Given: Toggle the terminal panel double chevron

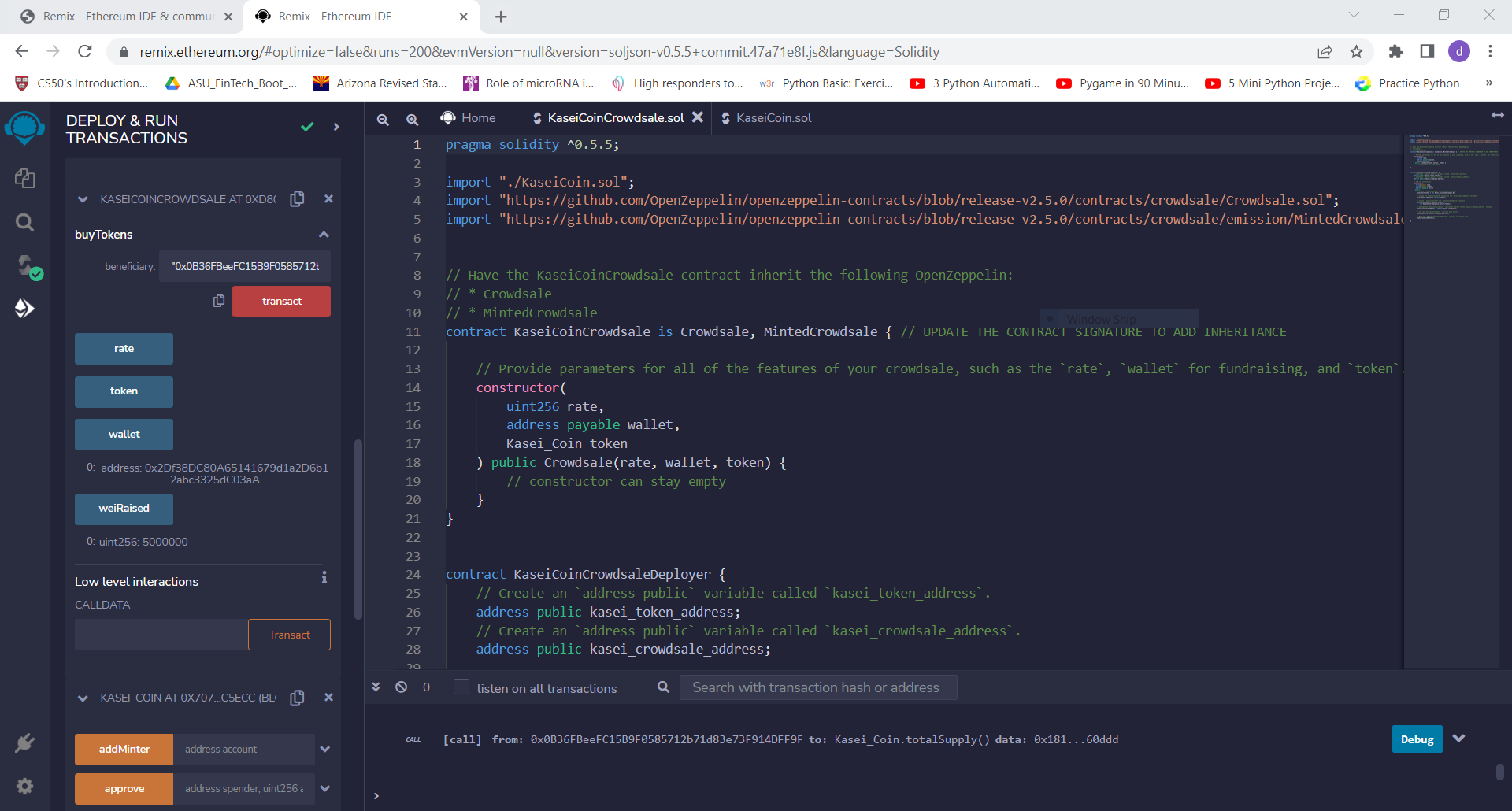Looking at the screenshot, I should 376,687.
